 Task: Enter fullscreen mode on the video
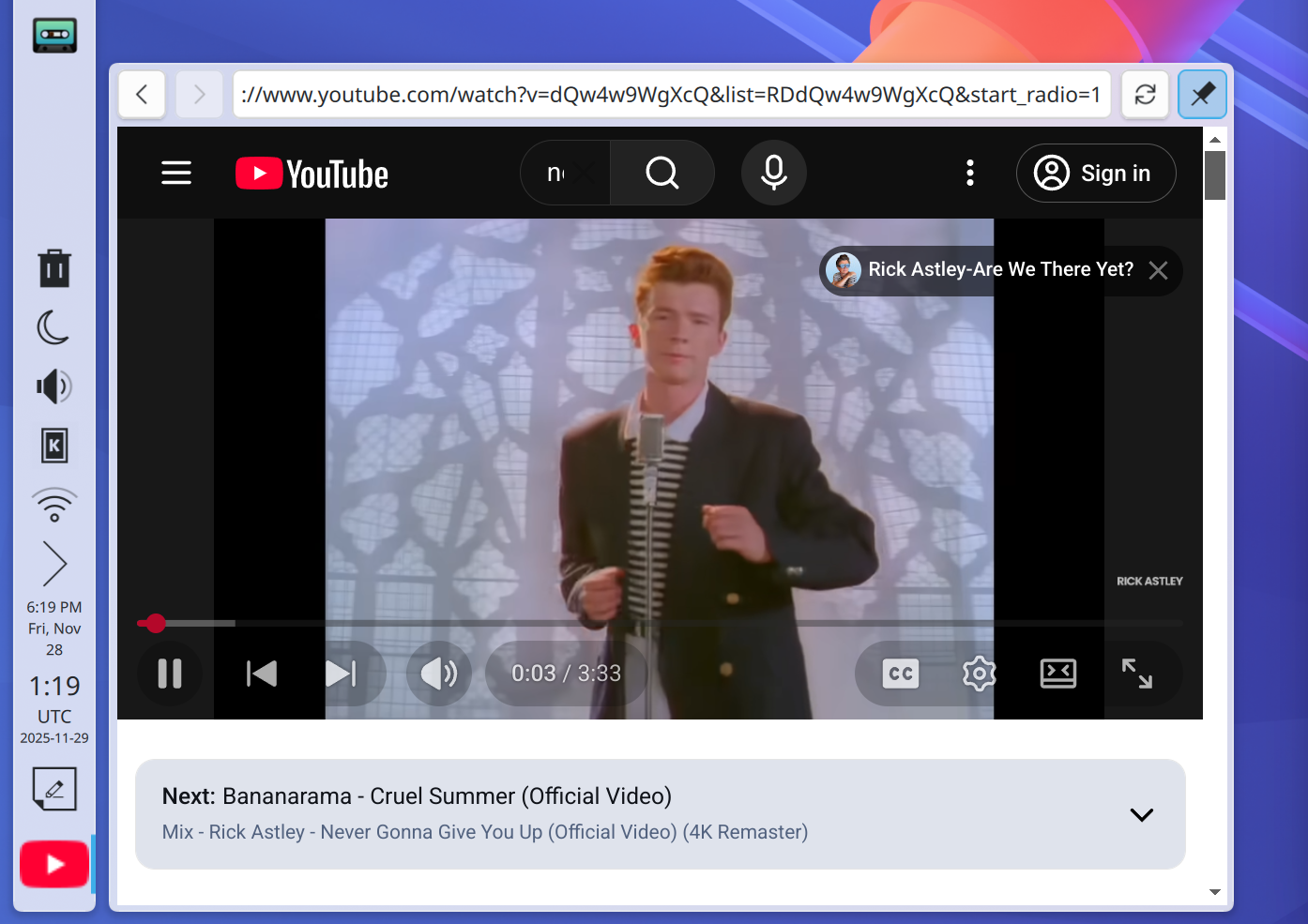[1138, 673]
